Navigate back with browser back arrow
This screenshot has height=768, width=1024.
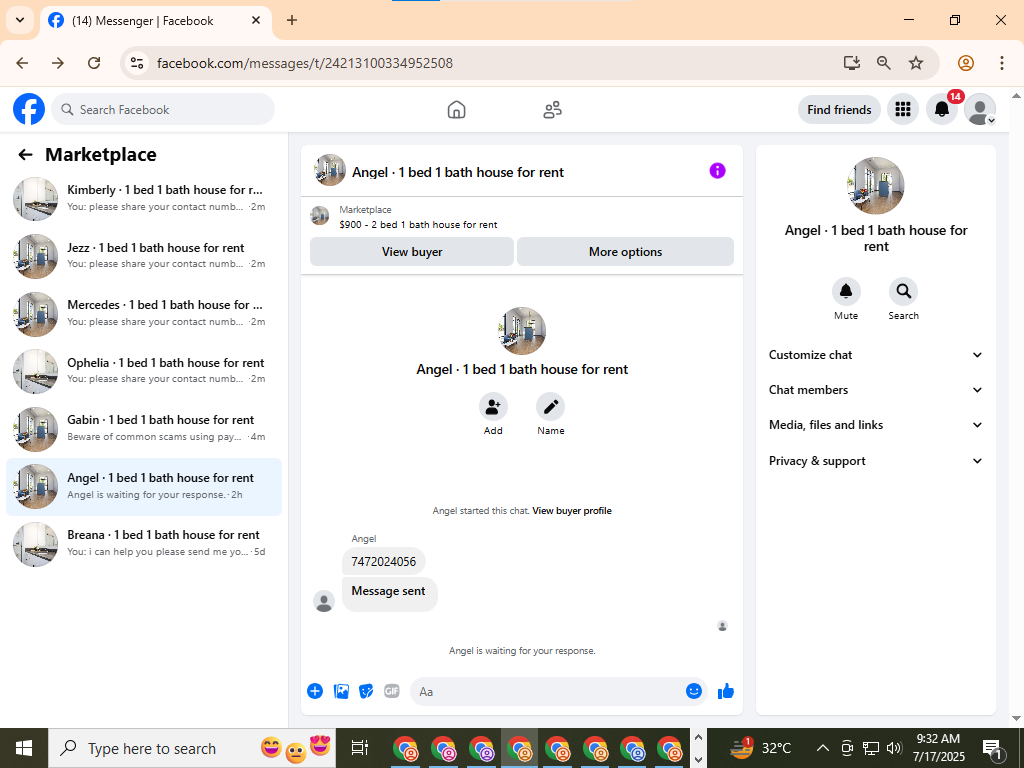(22, 63)
